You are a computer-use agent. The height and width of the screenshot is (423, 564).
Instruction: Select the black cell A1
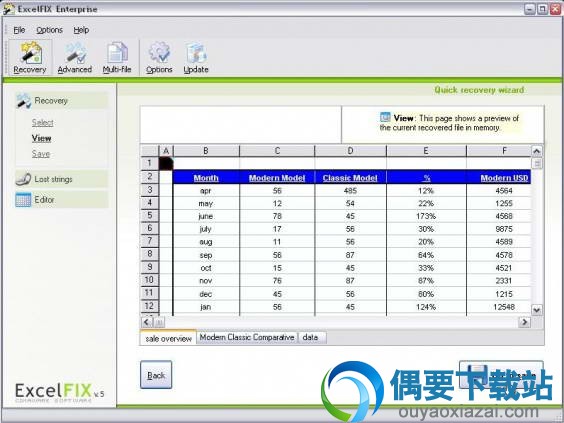point(166,163)
